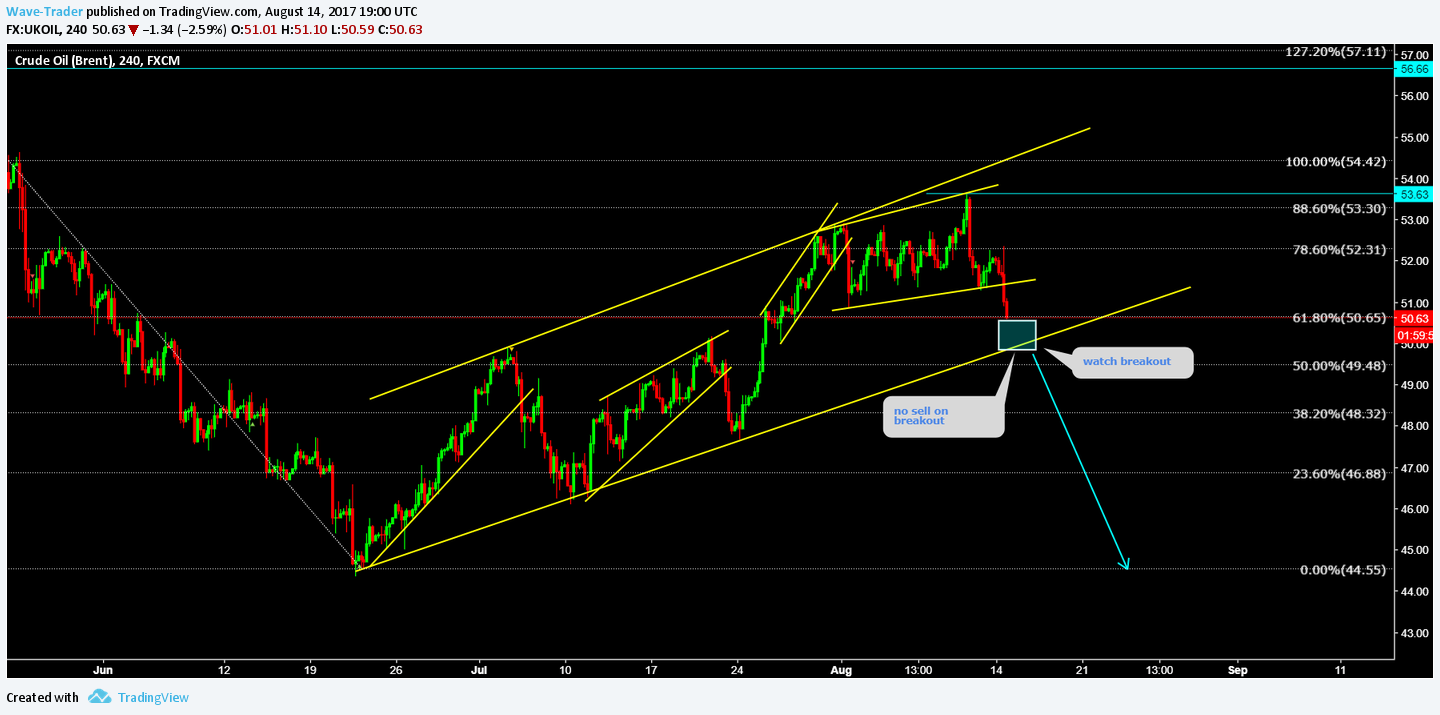Screen dimensions: 1440x715
Task: Select the 'no sell on breakout' callout
Action: pyautogui.click(x=943, y=416)
